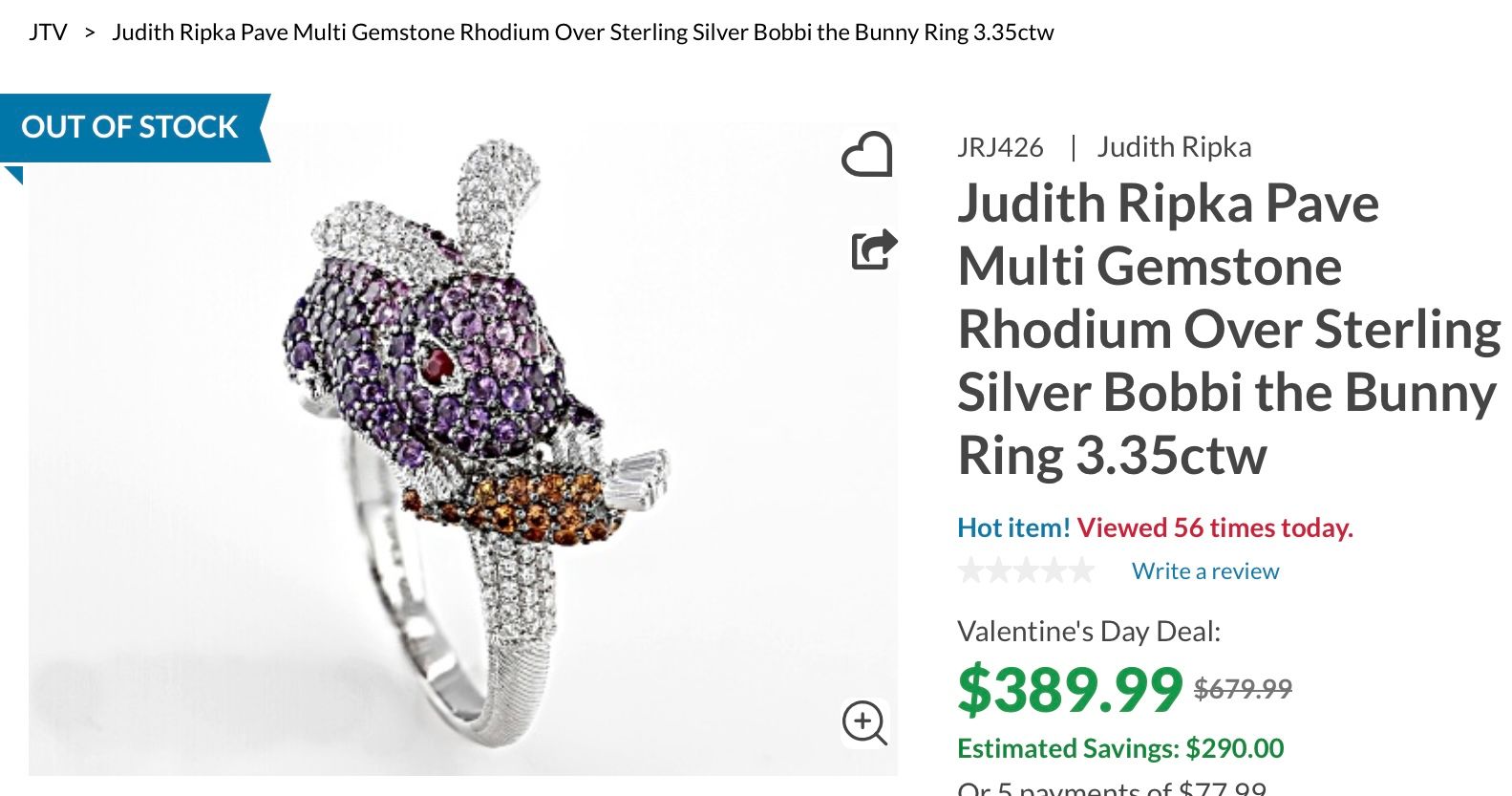Screen dimensions: 1512x796
Task: Click the Write a review link
Action: point(1204,571)
